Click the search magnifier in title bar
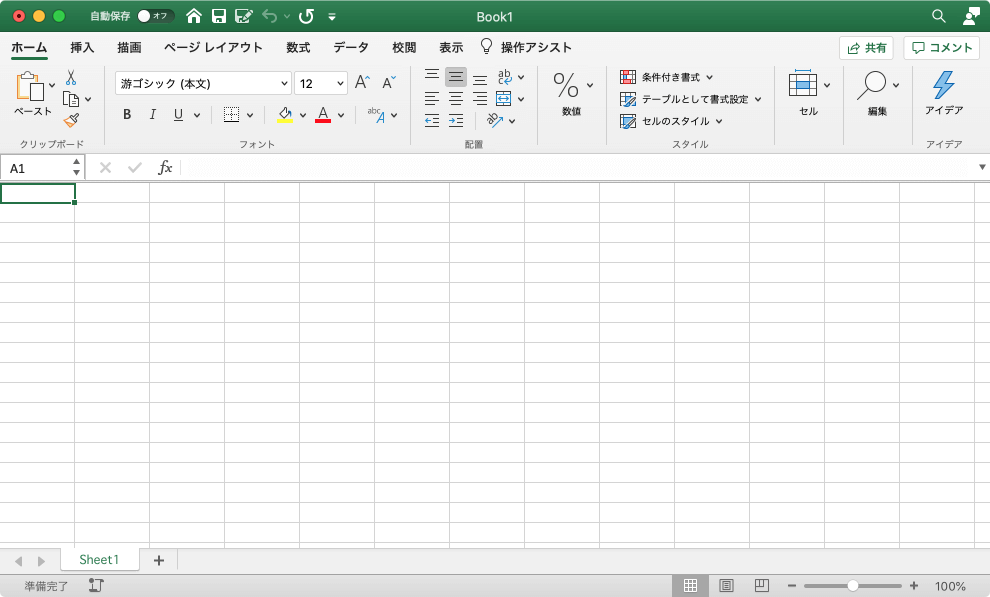 coord(939,16)
